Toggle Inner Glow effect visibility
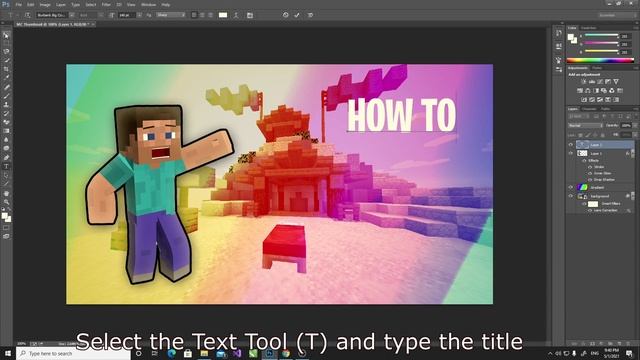640x360 pixels. coord(590,173)
